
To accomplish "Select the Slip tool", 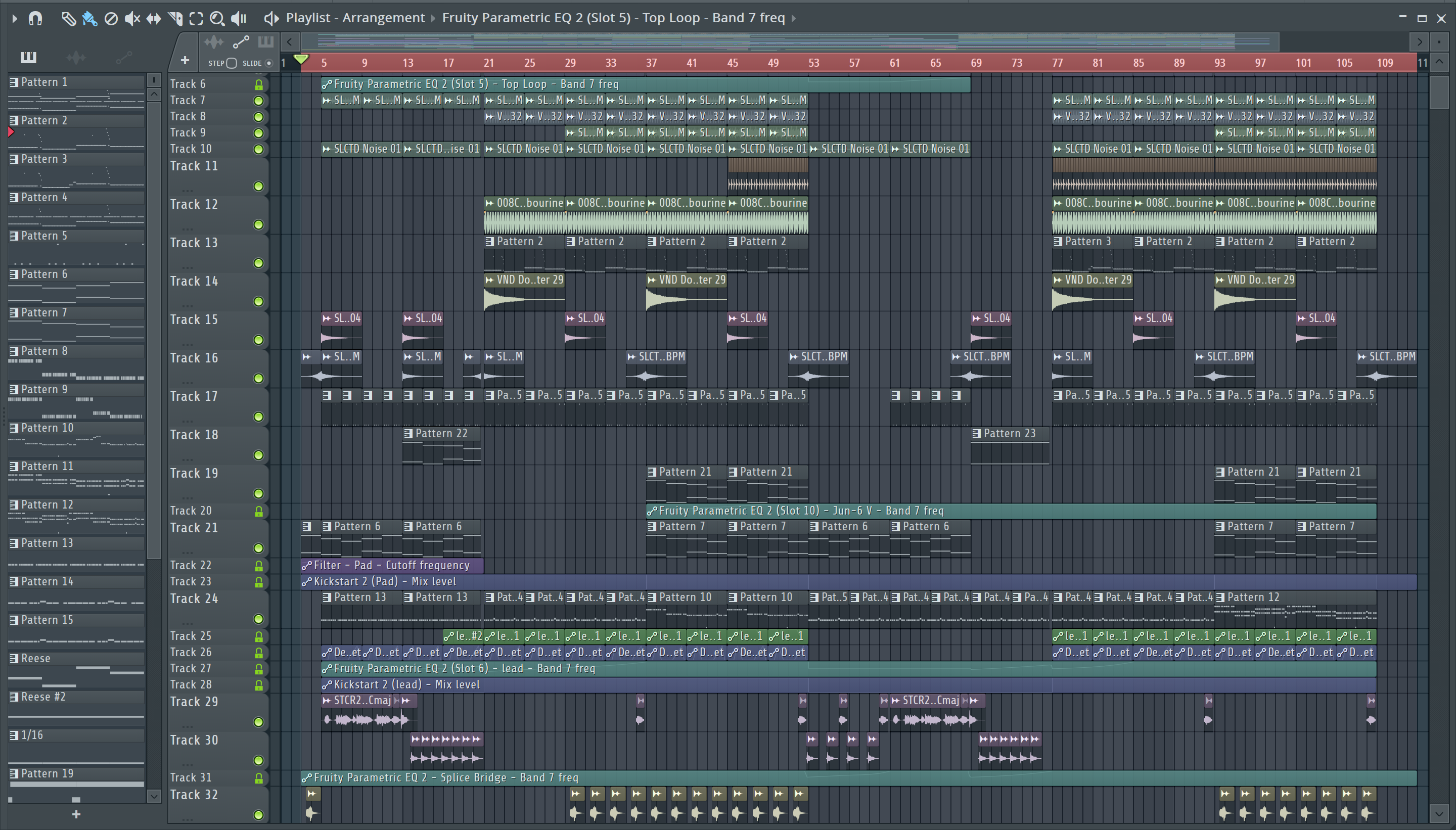I will 153,18.
